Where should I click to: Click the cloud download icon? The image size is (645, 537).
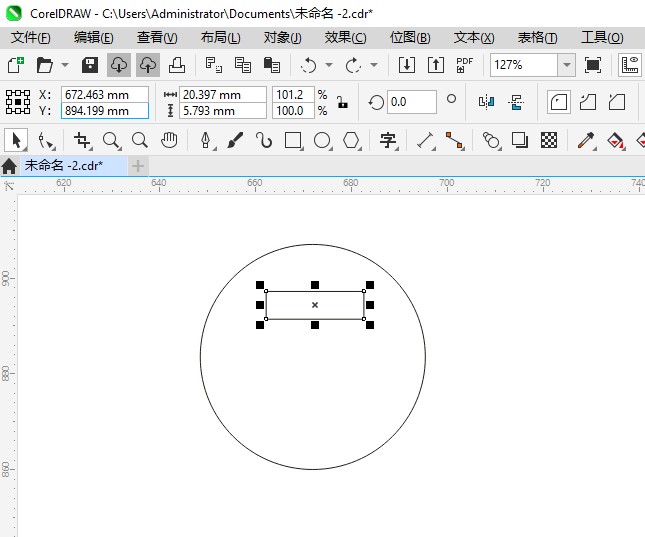pyautogui.click(x=119, y=65)
